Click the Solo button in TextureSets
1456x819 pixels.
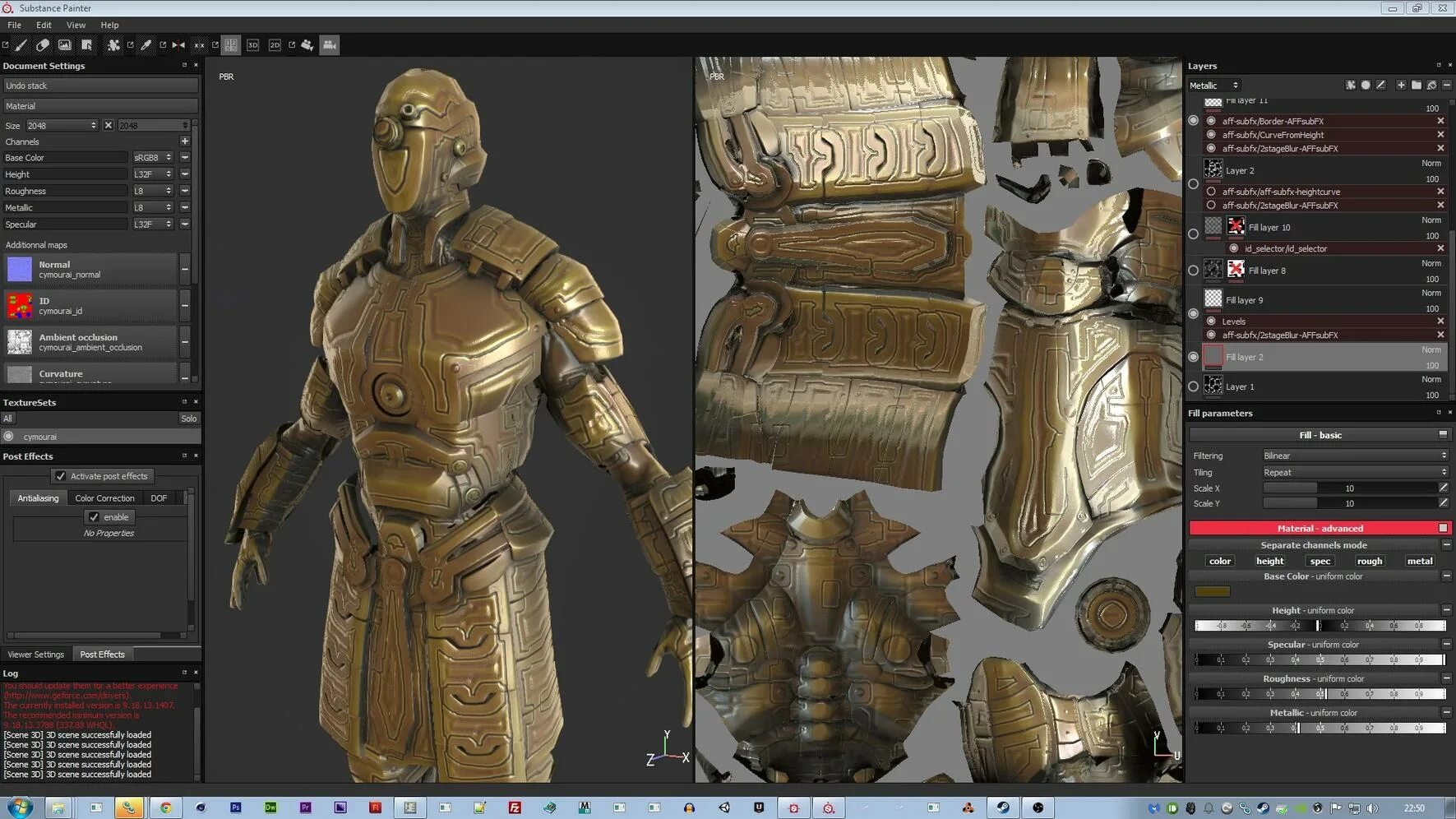[189, 419]
